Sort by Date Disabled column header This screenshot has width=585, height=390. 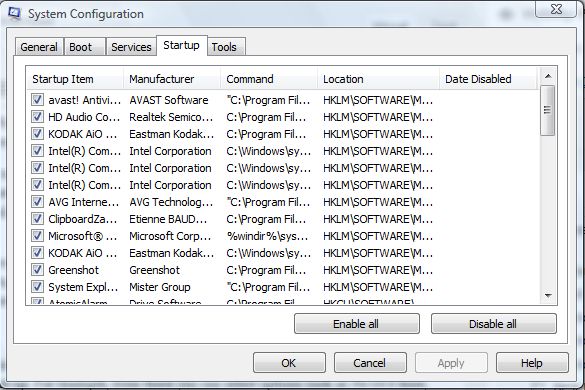[x=488, y=79]
